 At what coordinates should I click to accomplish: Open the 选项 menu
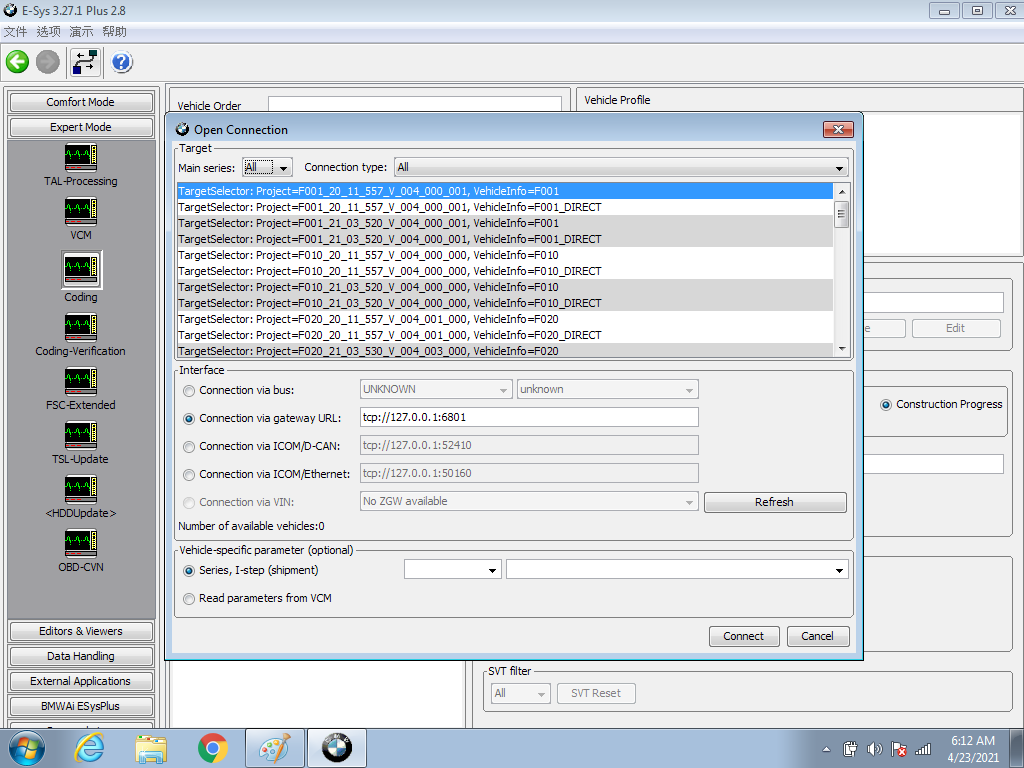pyautogui.click(x=48, y=31)
